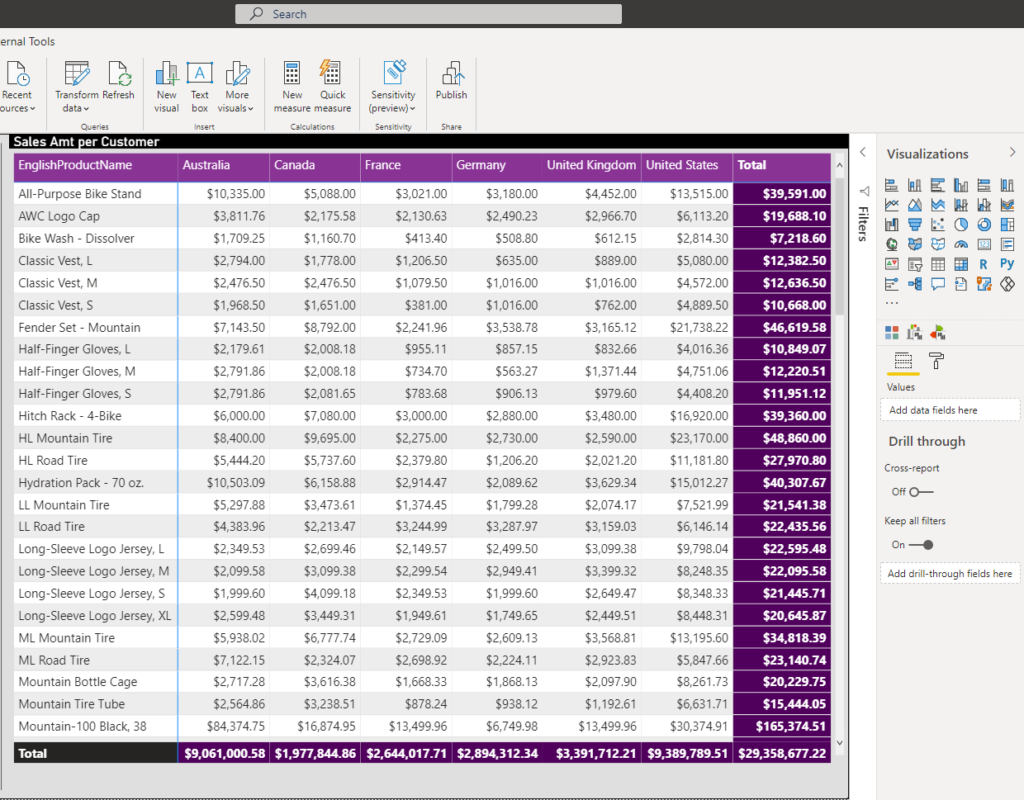The height and width of the screenshot is (800, 1024).
Task: Open the External Tools ribbon tab
Action: (27, 41)
